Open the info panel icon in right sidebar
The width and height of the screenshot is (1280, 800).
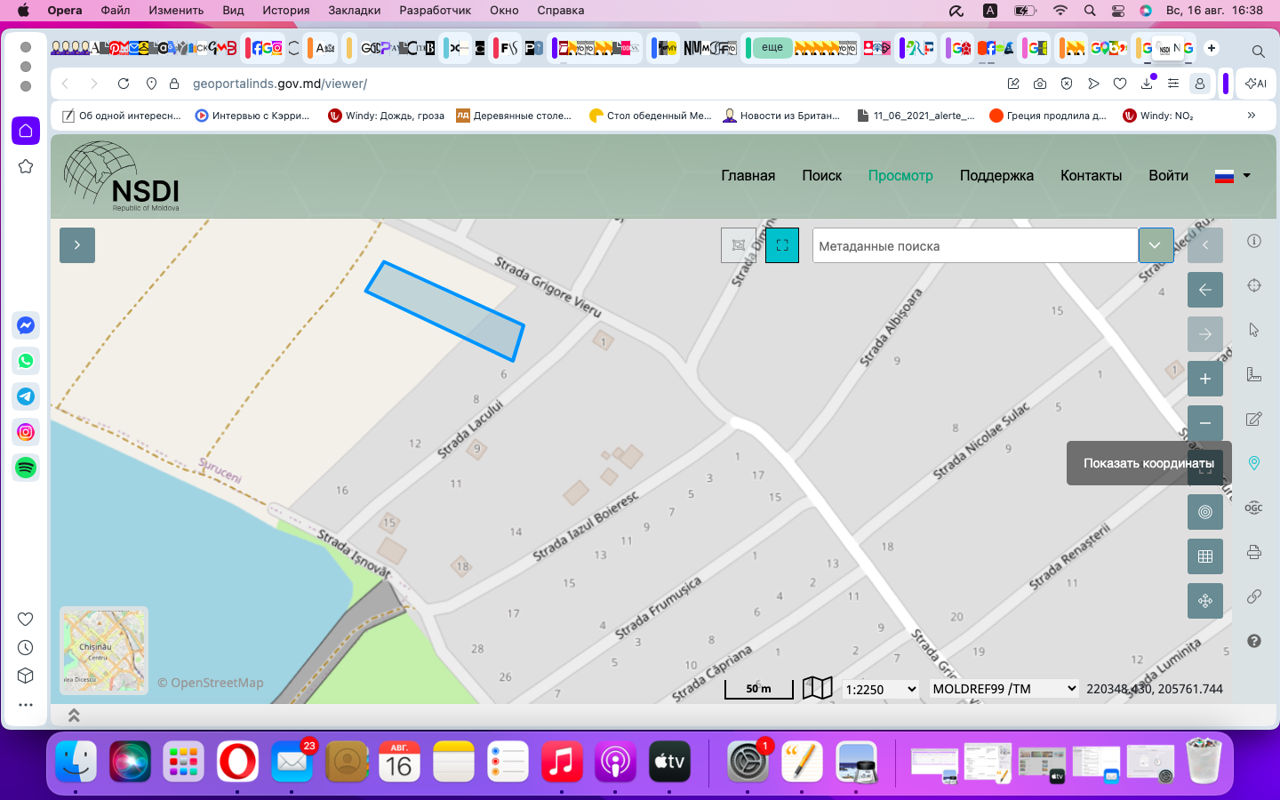pyautogui.click(x=1254, y=241)
